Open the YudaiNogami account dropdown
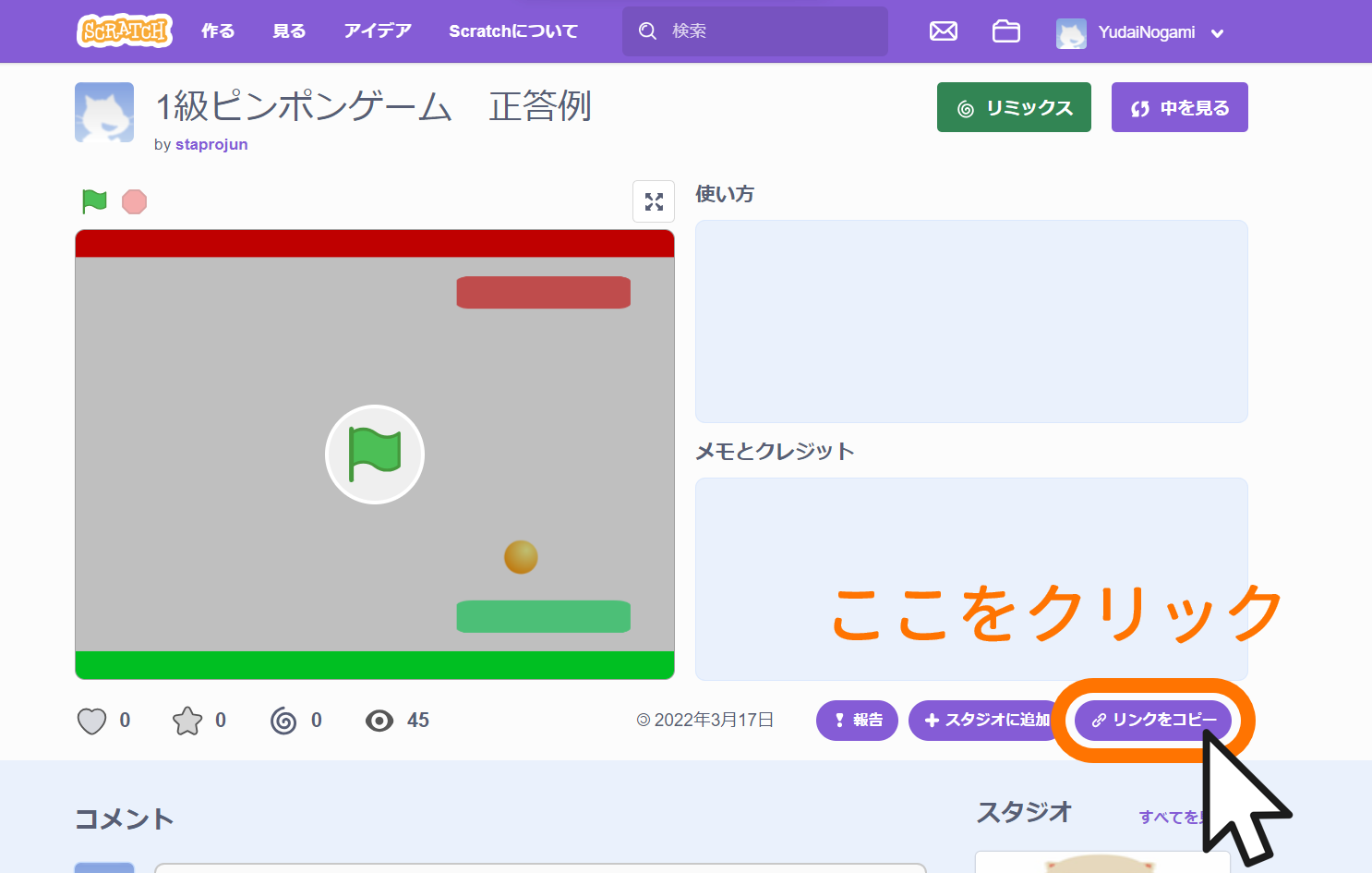The height and width of the screenshot is (873, 1372). (1142, 31)
